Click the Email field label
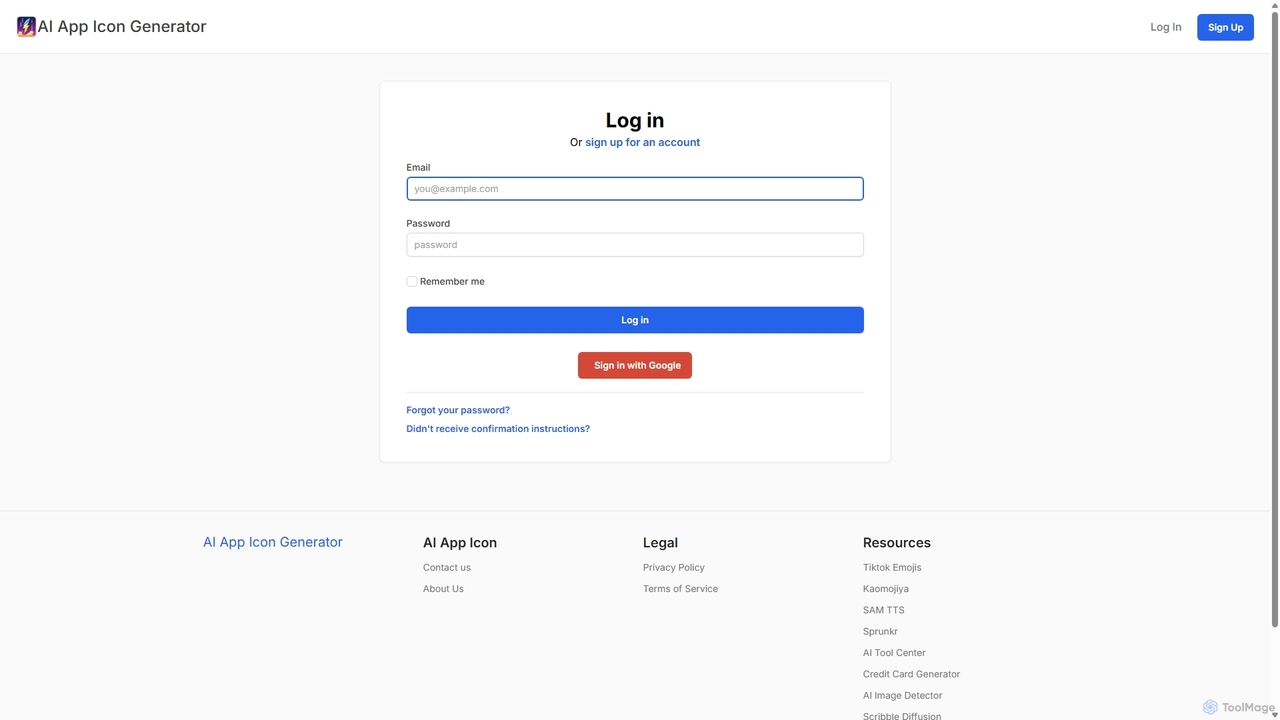Screen dimensions: 1280x720 418,168
